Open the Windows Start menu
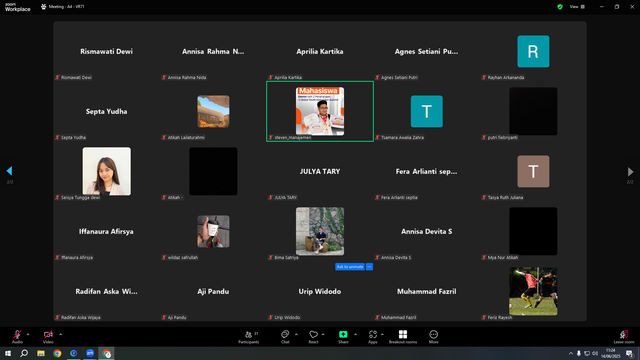Screen dimensions: 640x360 coord(8,353)
